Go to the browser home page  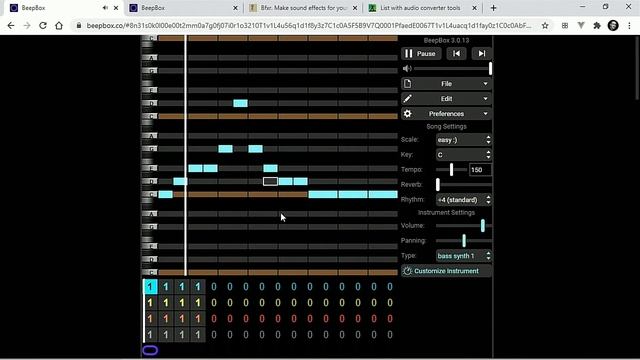click(59, 25)
